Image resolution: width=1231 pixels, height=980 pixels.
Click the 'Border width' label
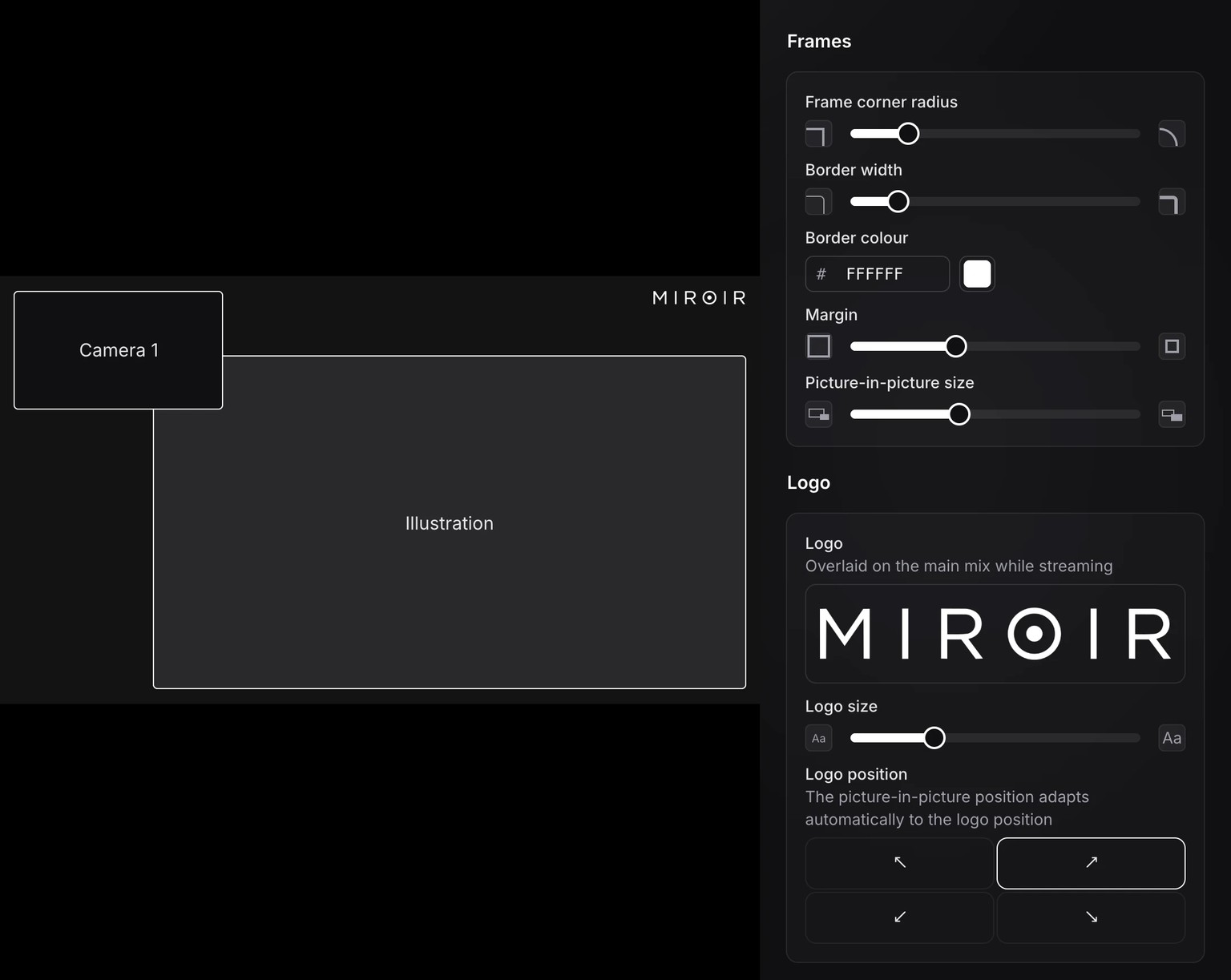[x=854, y=170]
